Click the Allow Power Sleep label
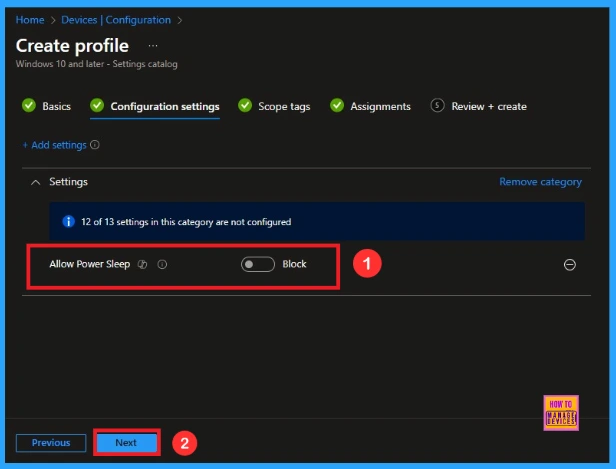 [x=90, y=264]
